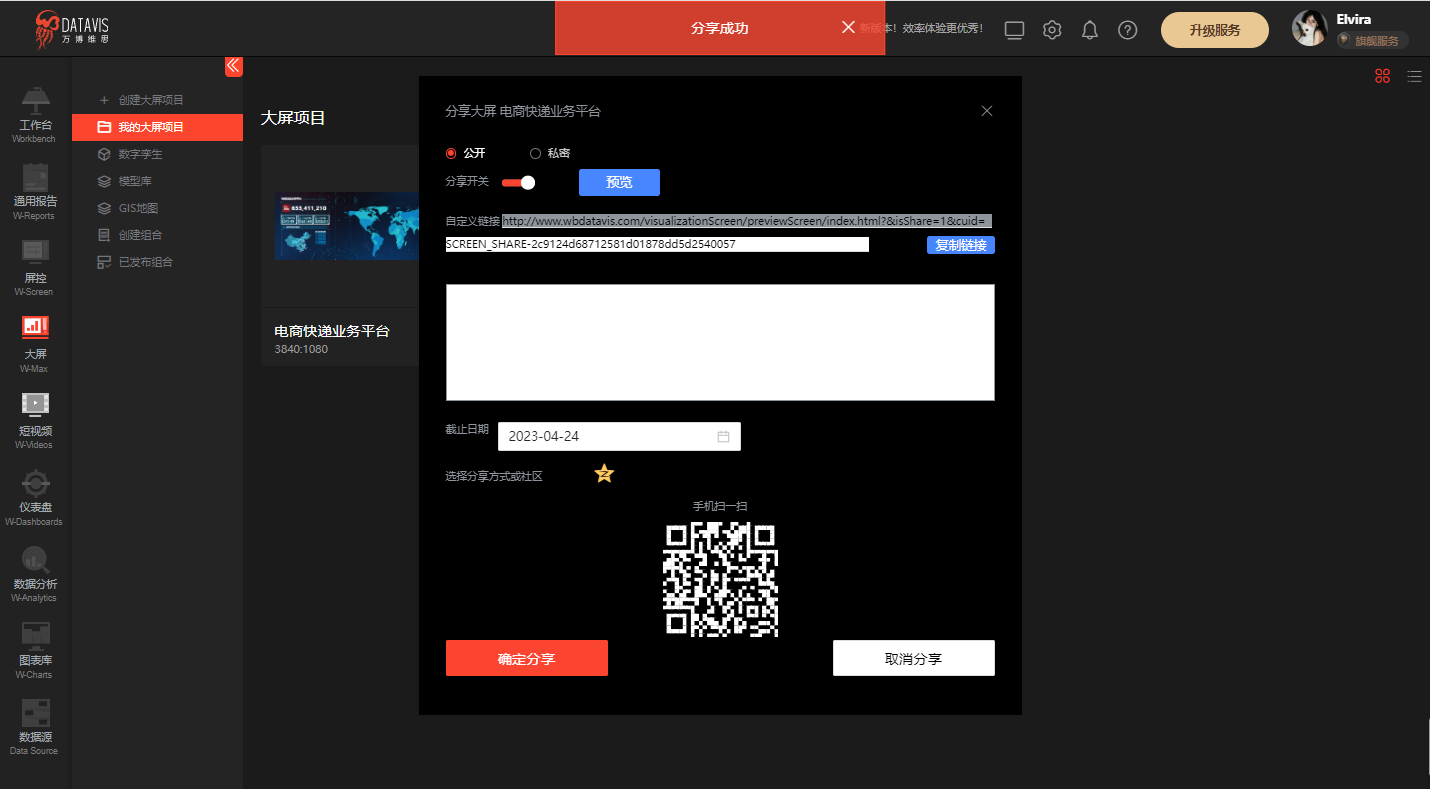The image size is (1430, 789).
Task: Select 创建大屏项目 menu item
Action: [151, 100]
